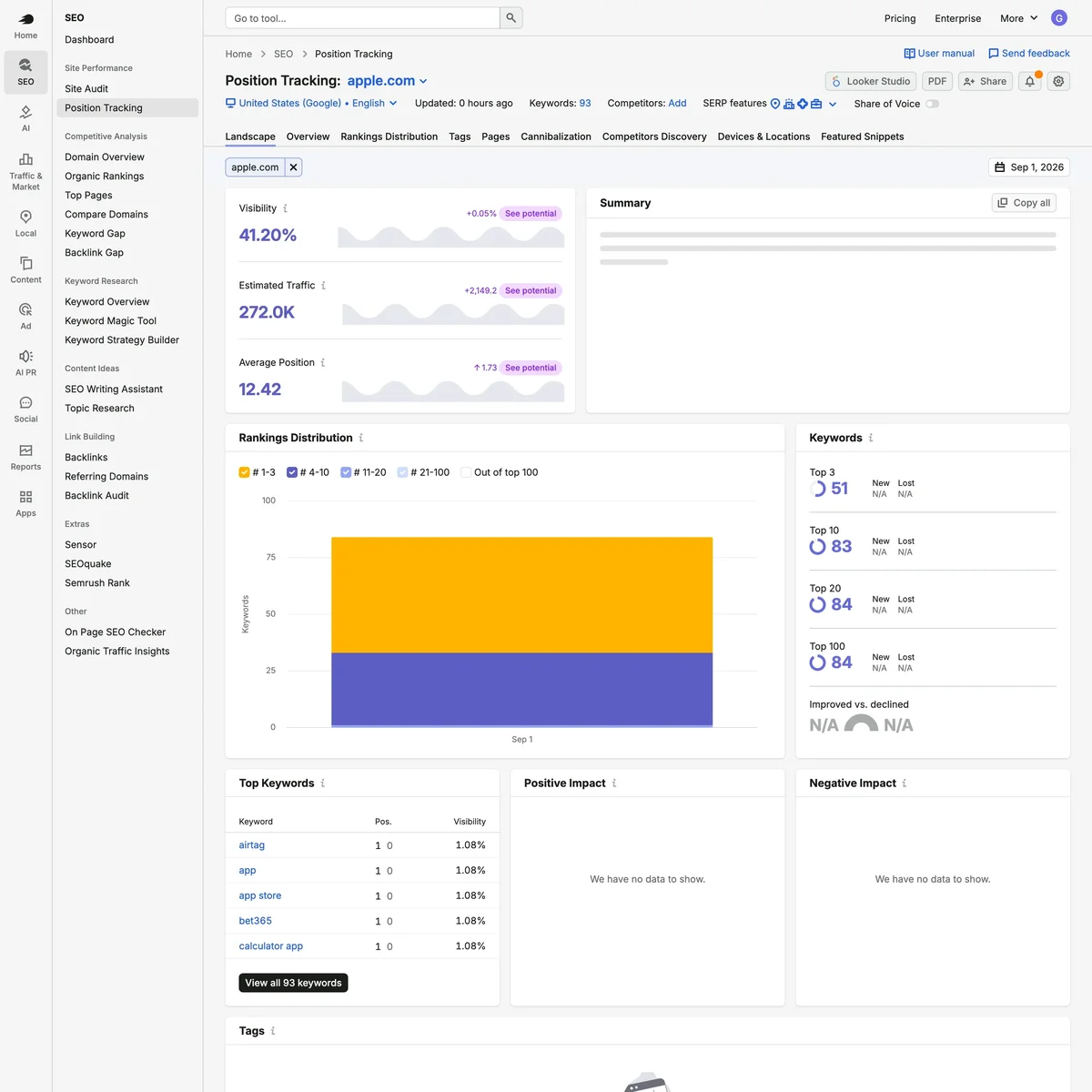Open the Featured Snippets tab
The width and height of the screenshot is (1092, 1092).
click(x=863, y=136)
